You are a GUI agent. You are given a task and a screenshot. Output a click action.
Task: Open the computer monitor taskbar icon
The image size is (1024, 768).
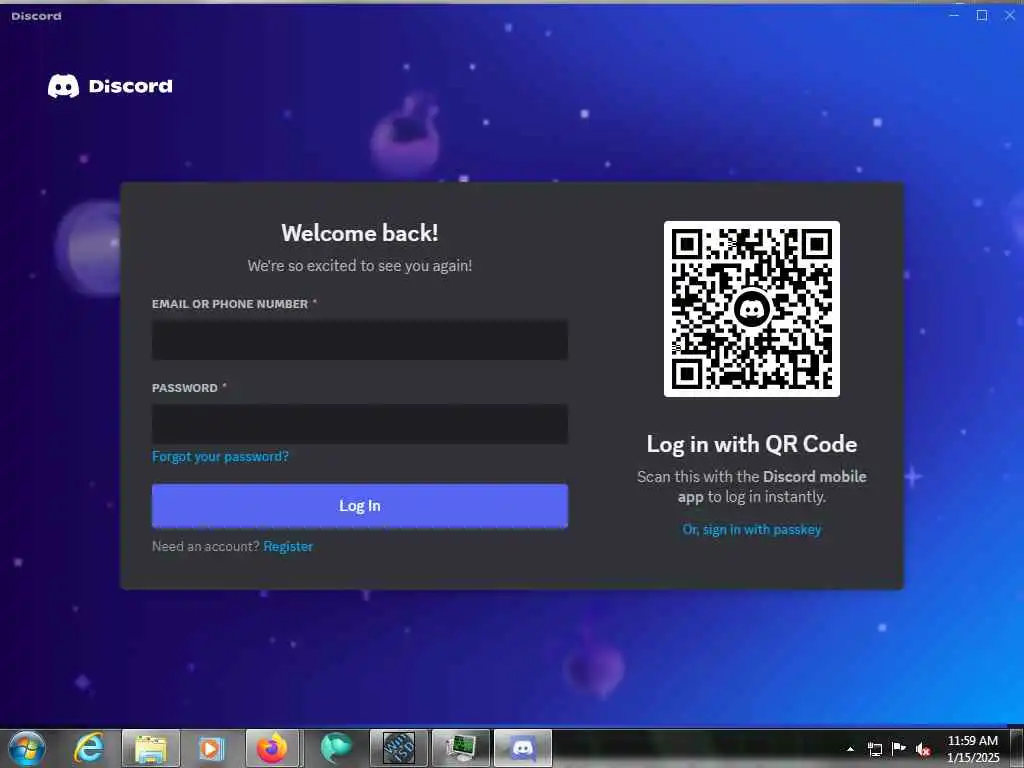tap(461, 748)
